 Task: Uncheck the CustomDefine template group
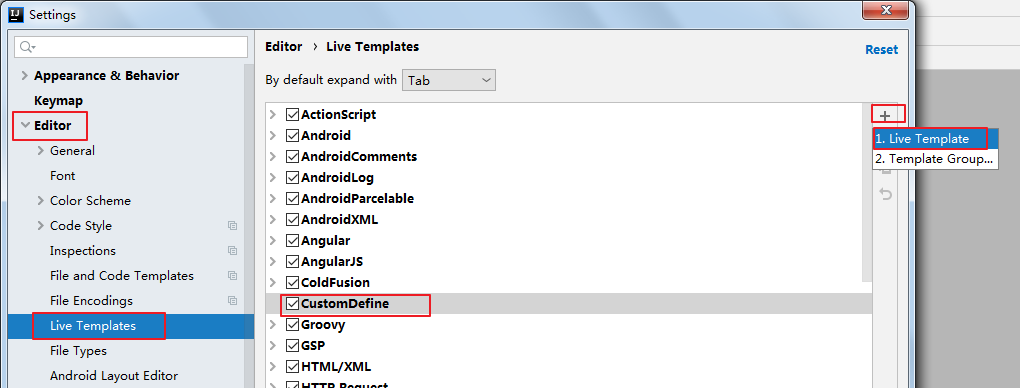tap(292, 303)
